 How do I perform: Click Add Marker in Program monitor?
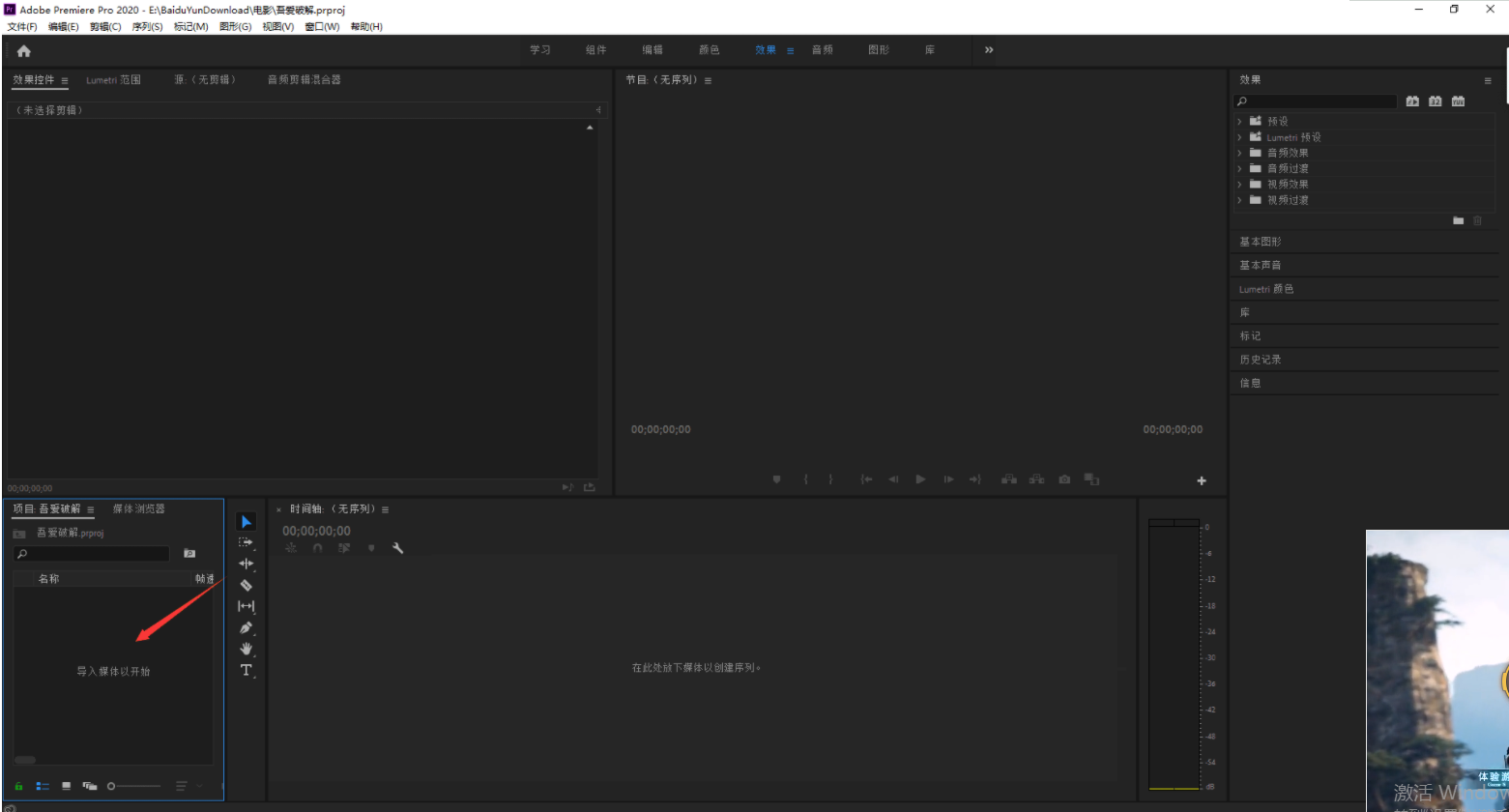[x=776, y=479]
